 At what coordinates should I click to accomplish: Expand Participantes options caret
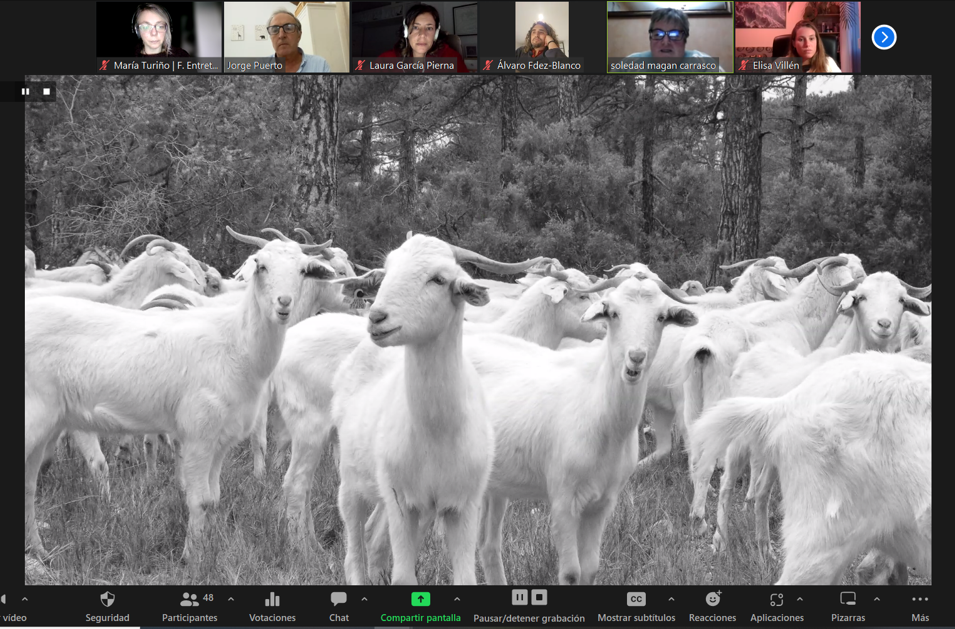point(231,600)
